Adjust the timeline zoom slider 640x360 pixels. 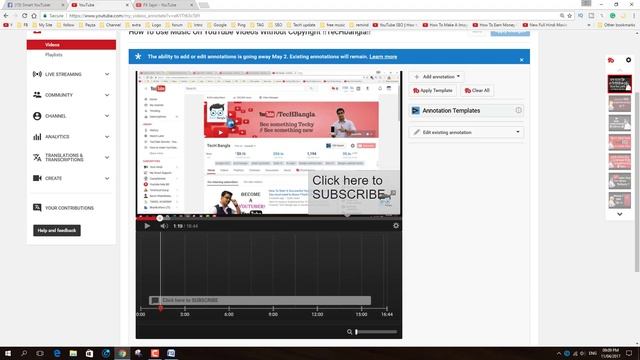point(376,332)
